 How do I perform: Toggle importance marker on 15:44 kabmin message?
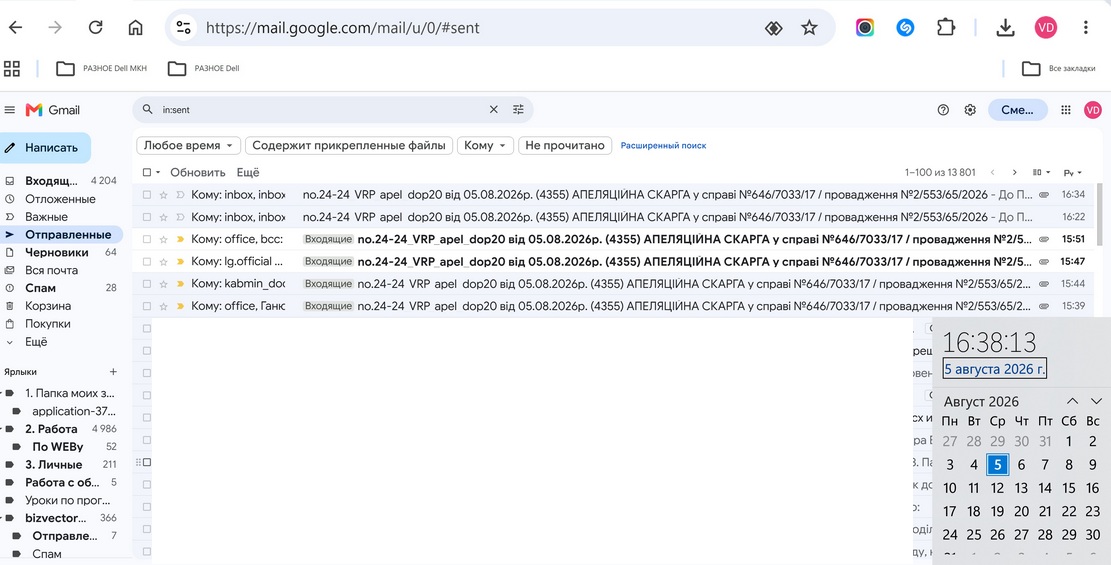click(180, 284)
